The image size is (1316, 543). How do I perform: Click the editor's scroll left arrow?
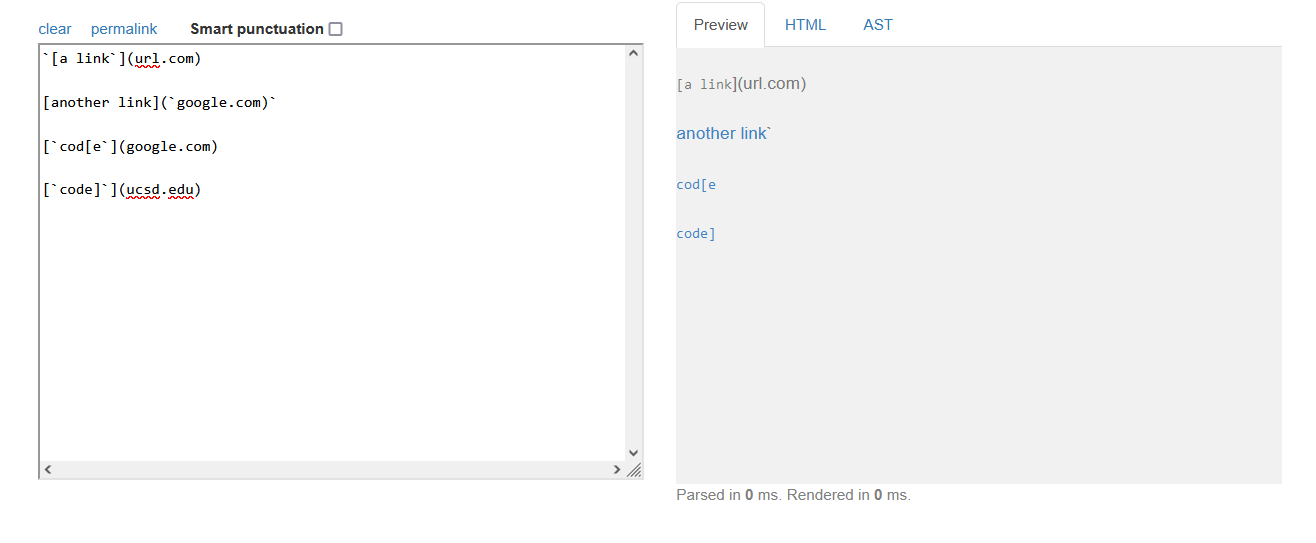(x=47, y=469)
